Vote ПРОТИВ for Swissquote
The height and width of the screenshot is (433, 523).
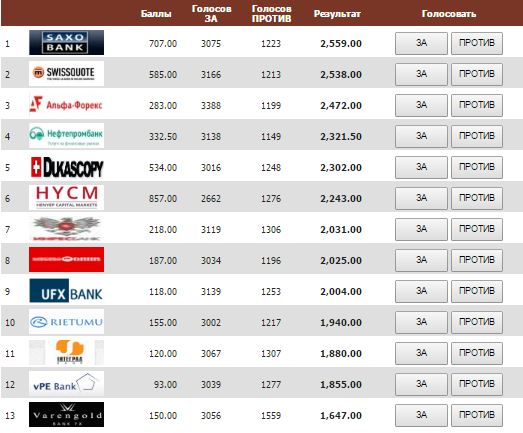pos(477,74)
